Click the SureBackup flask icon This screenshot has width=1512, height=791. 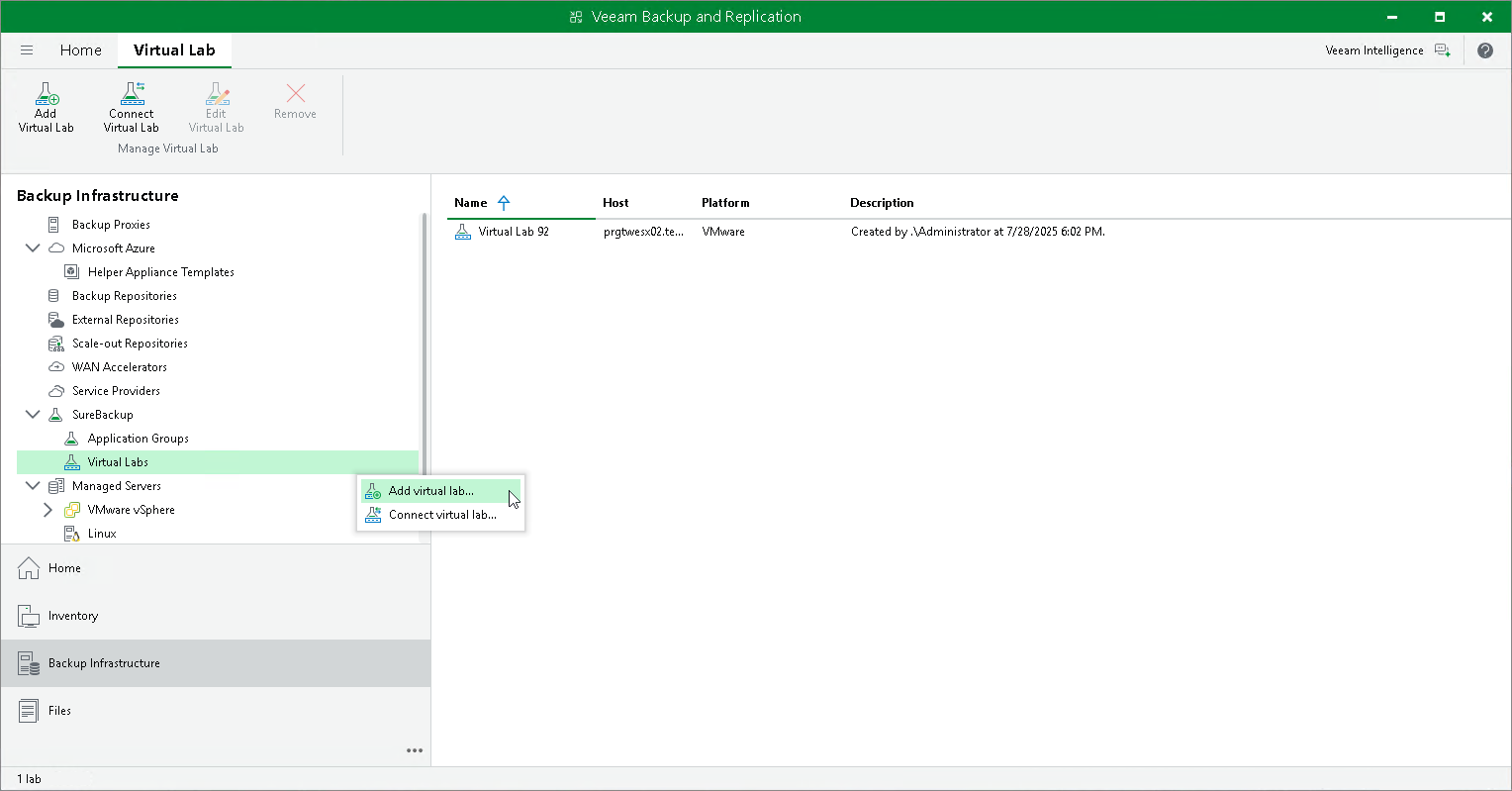click(56, 415)
